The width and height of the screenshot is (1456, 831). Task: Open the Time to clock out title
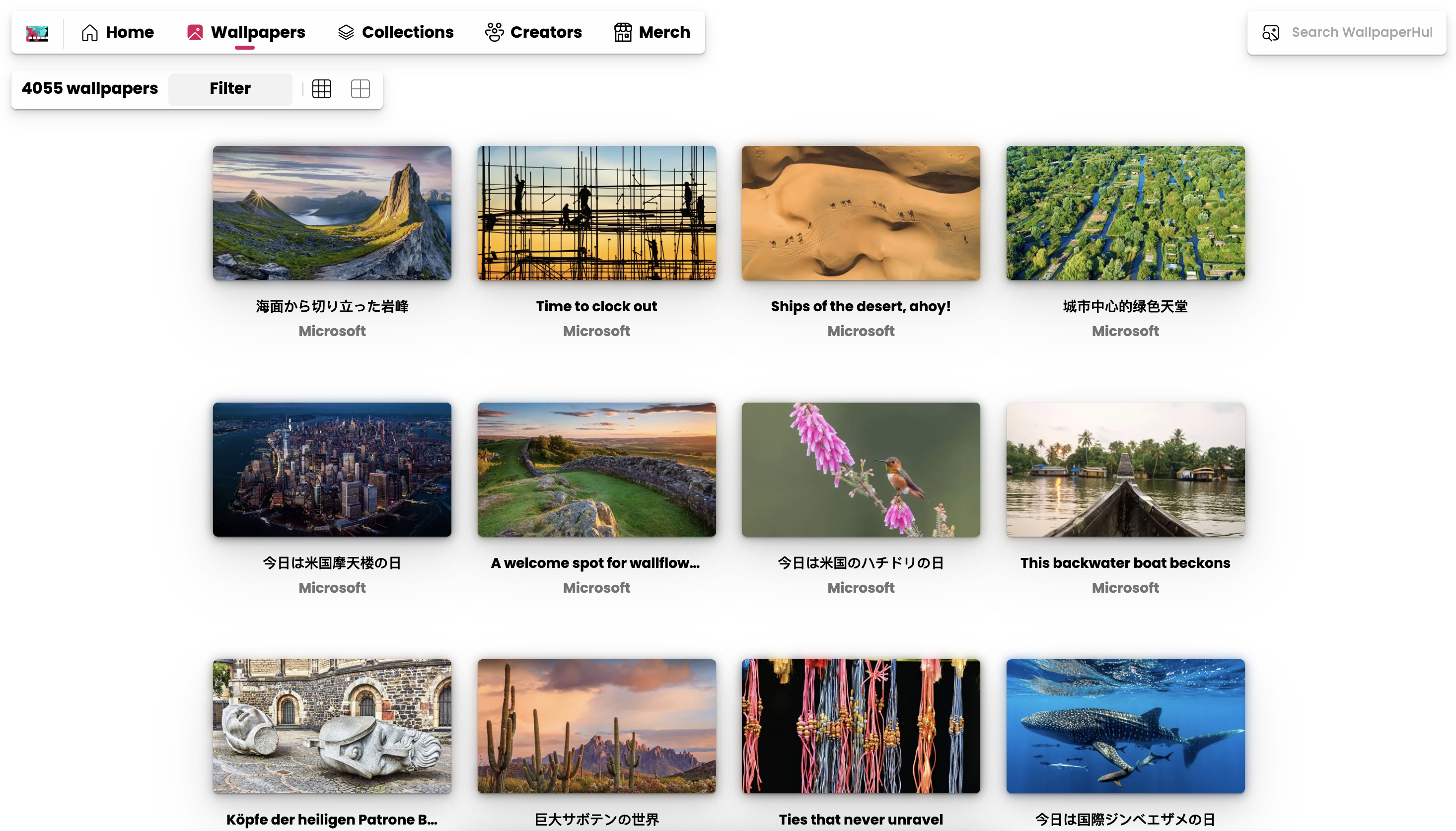(596, 306)
